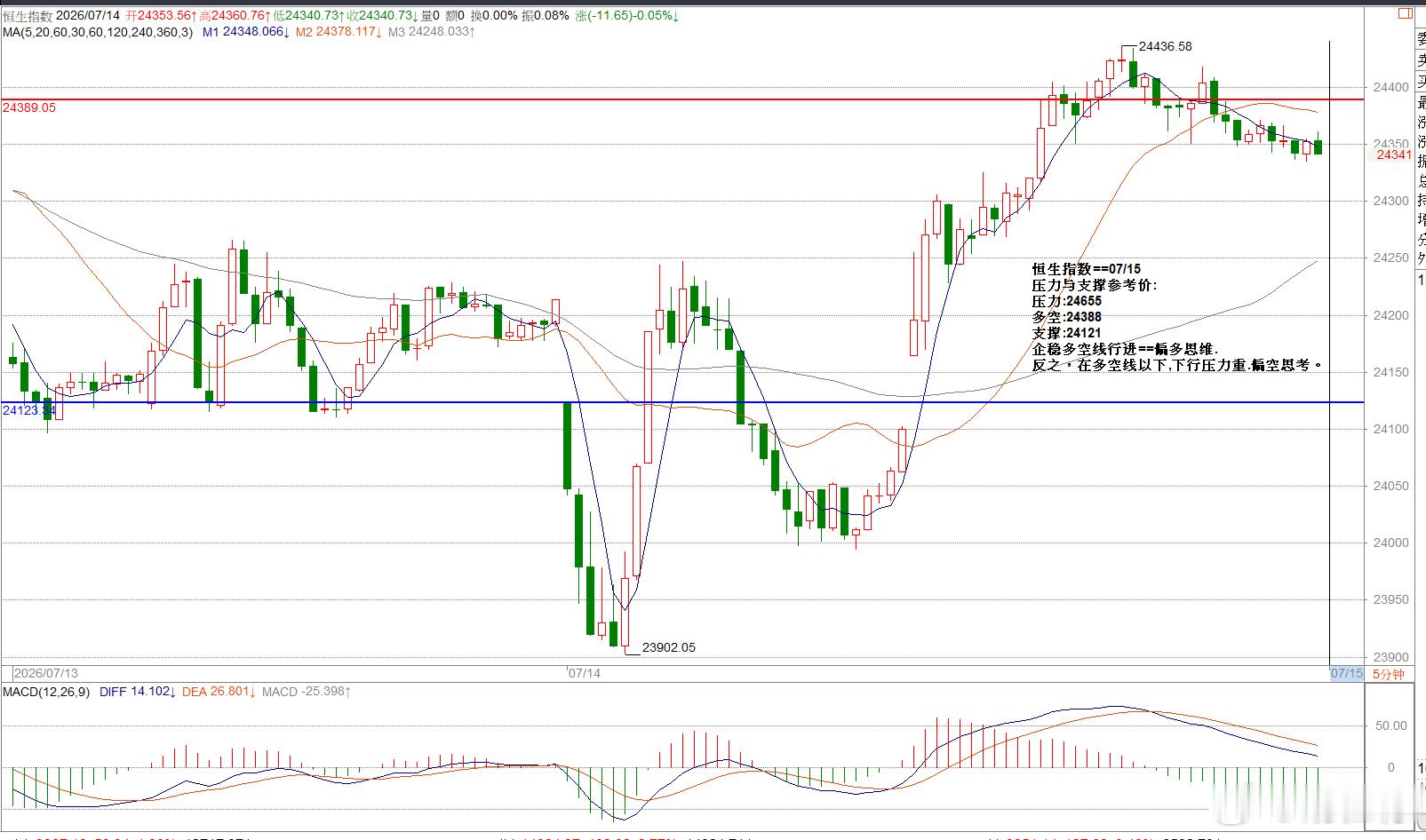The height and width of the screenshot is (840, 1426).
Task: Select the 恒生指数==07/15 text annotation
Action: click(1087, 269)
